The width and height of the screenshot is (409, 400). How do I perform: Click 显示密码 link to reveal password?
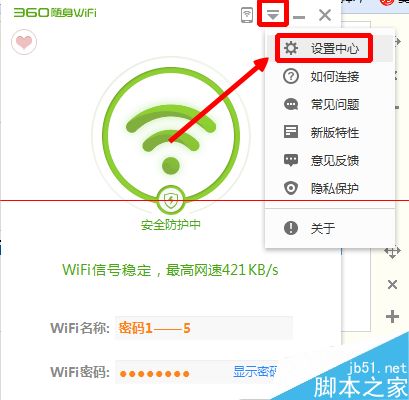click(x=255, y=371)
